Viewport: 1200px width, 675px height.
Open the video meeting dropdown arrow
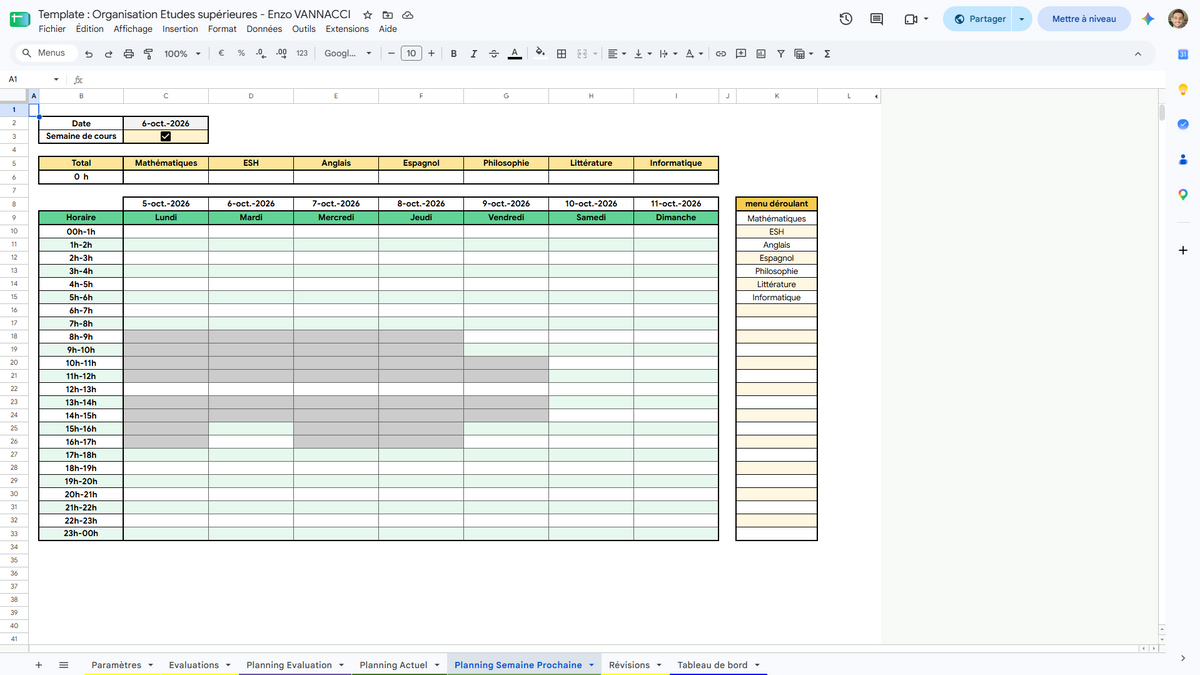[x=926, y=19]
